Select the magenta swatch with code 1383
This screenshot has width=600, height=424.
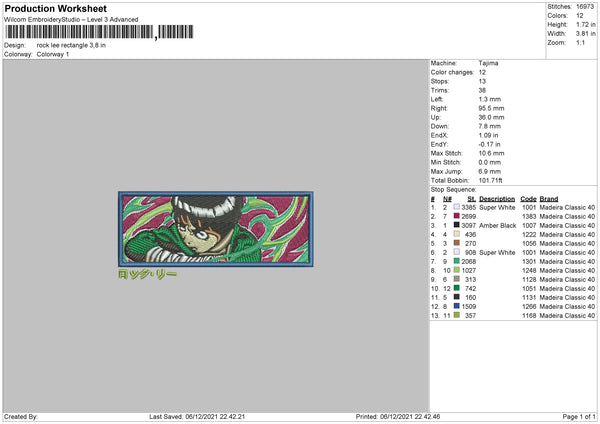click(x=457, y=216)
